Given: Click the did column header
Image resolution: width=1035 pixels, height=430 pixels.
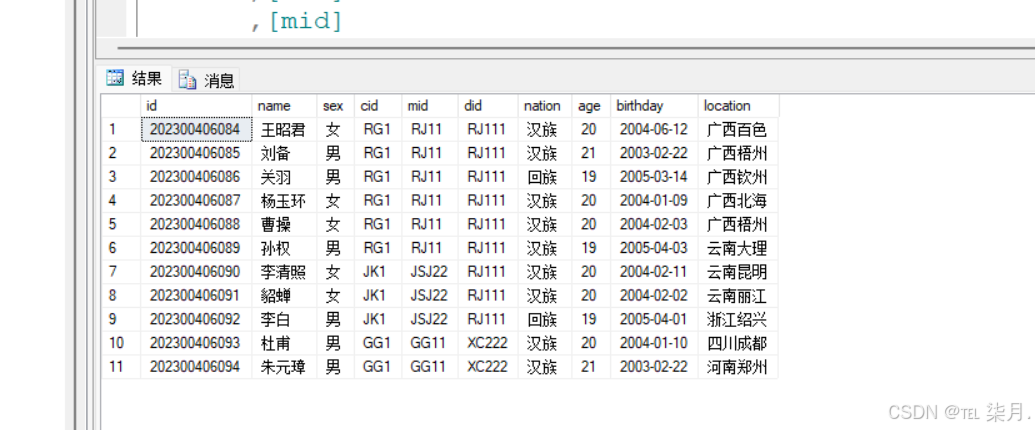Looking at the screenshot, I should point(488,106).
